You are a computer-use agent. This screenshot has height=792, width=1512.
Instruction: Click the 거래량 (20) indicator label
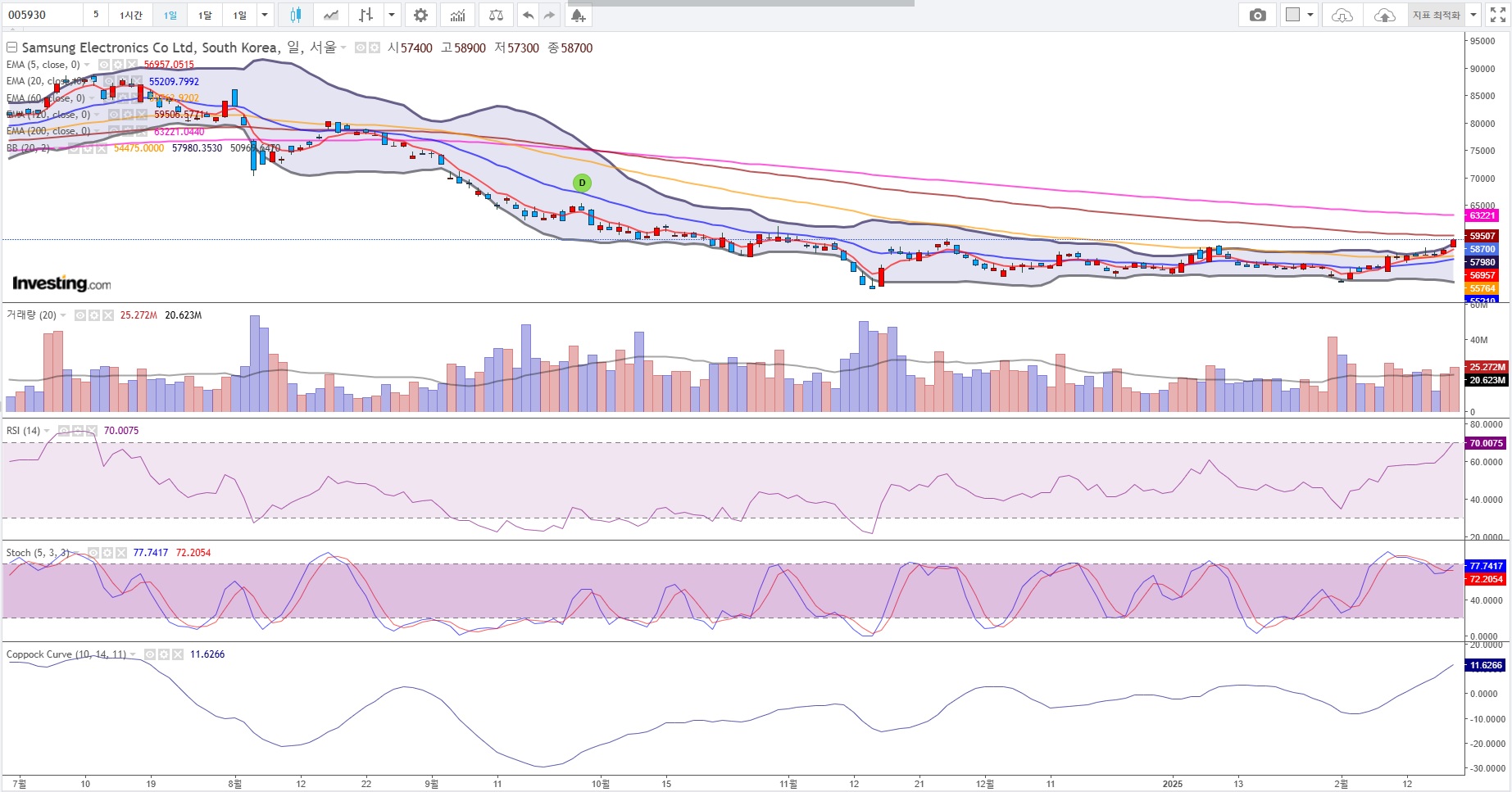(x=31, y=315)
